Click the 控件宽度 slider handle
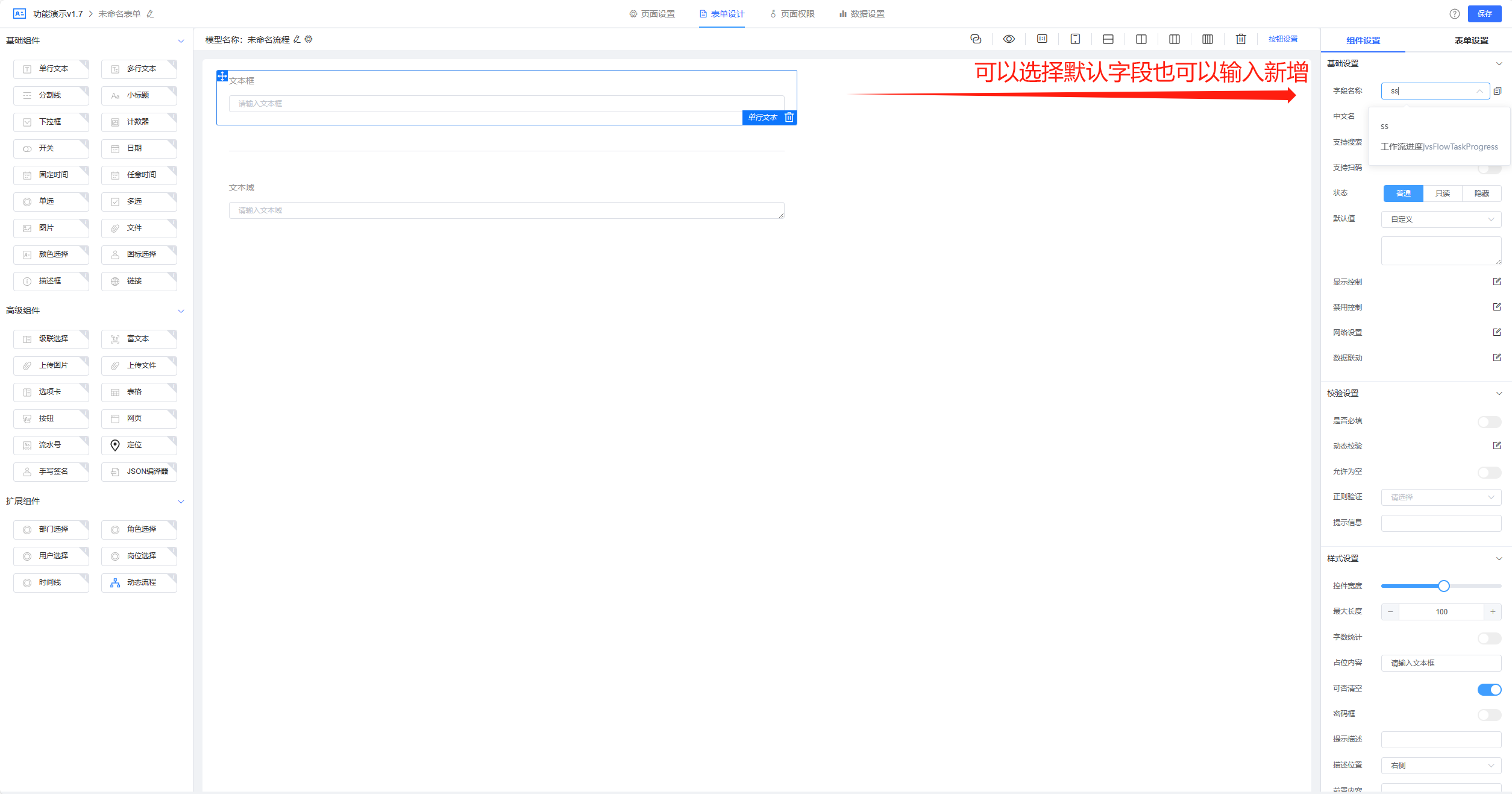Image resolution: width=1512 pixels, height=794 pixels. (1443, 586)
